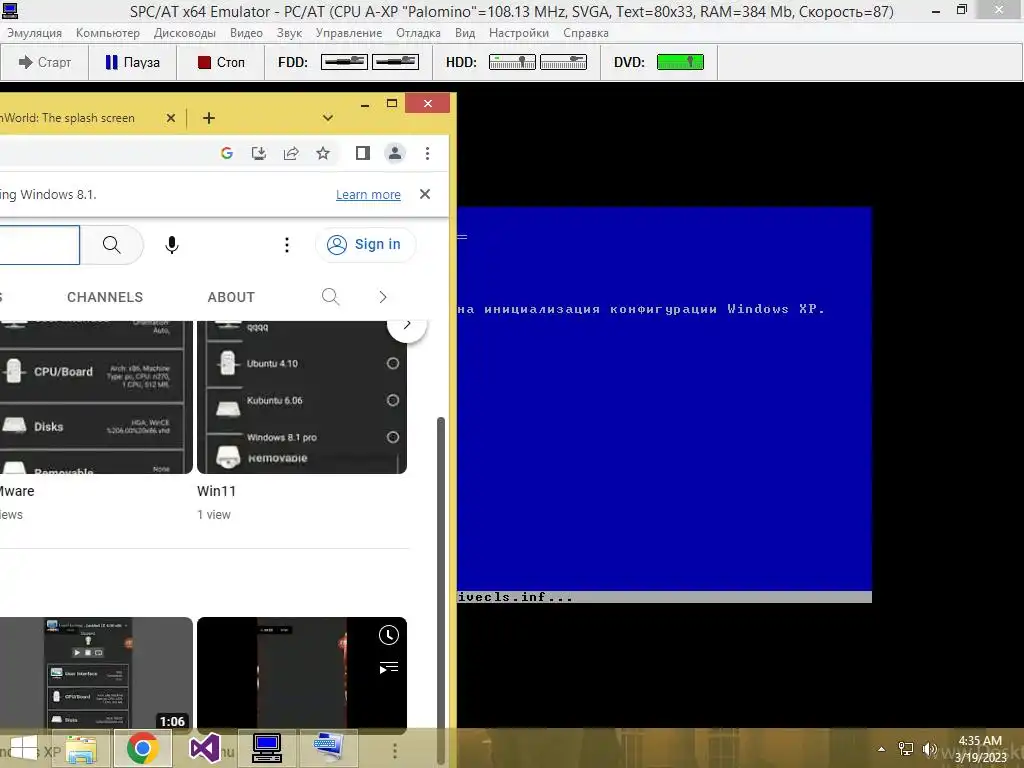Add video to Watch later clock icon
1024x768 pixels.
(389, 635)
